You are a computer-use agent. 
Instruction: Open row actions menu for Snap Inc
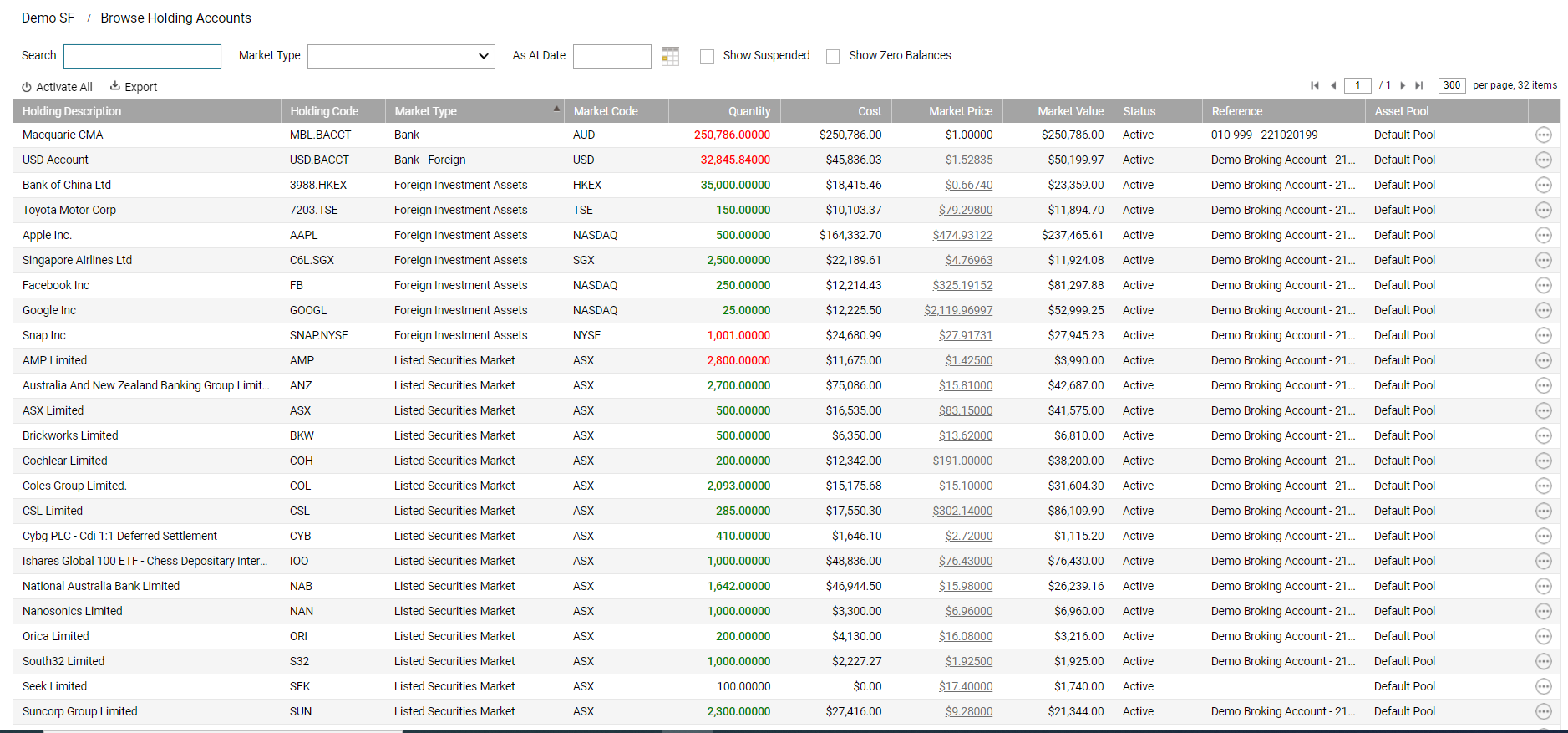click(1543, 335)
